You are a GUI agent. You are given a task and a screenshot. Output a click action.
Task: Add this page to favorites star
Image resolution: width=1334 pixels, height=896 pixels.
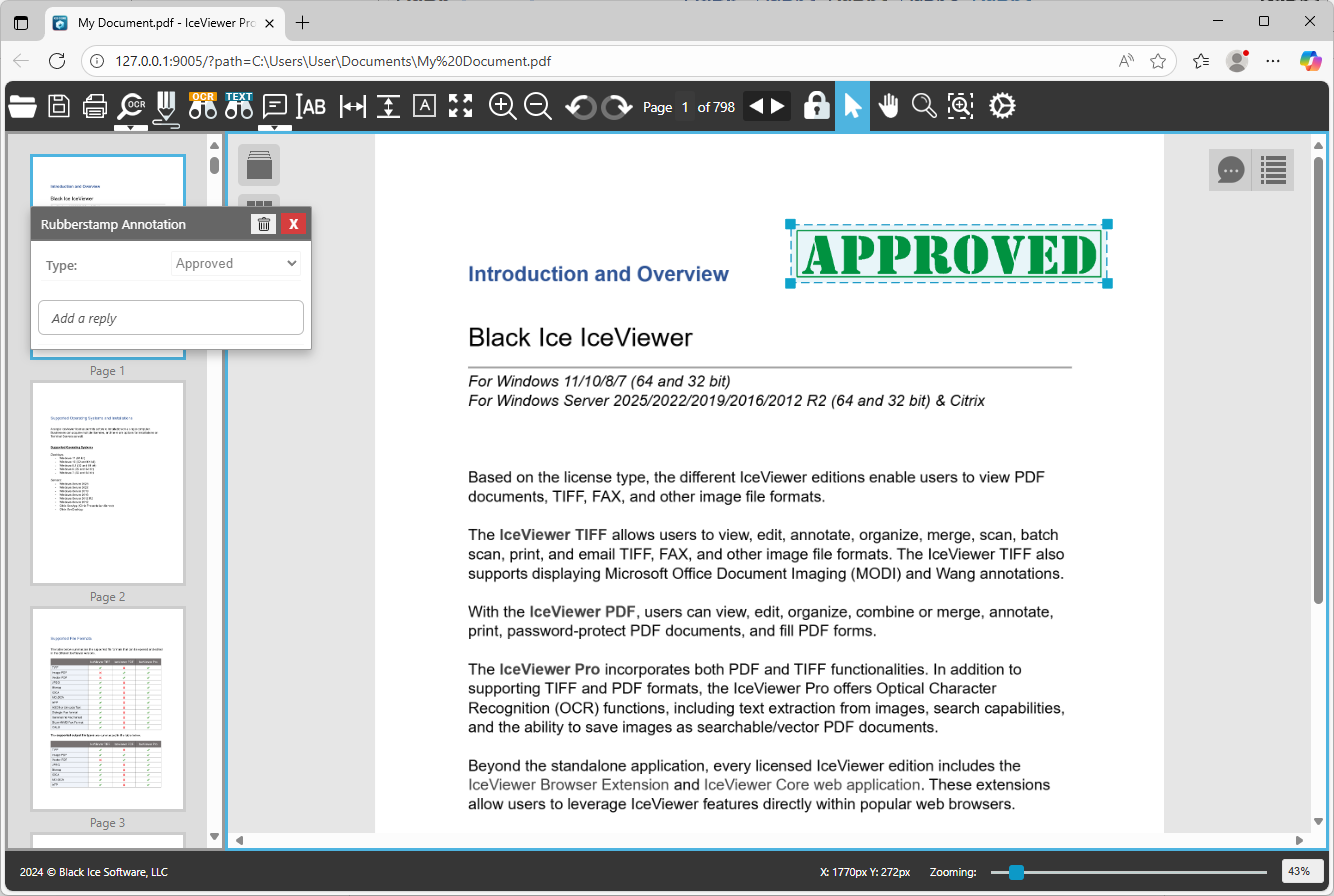point(1158,61)
